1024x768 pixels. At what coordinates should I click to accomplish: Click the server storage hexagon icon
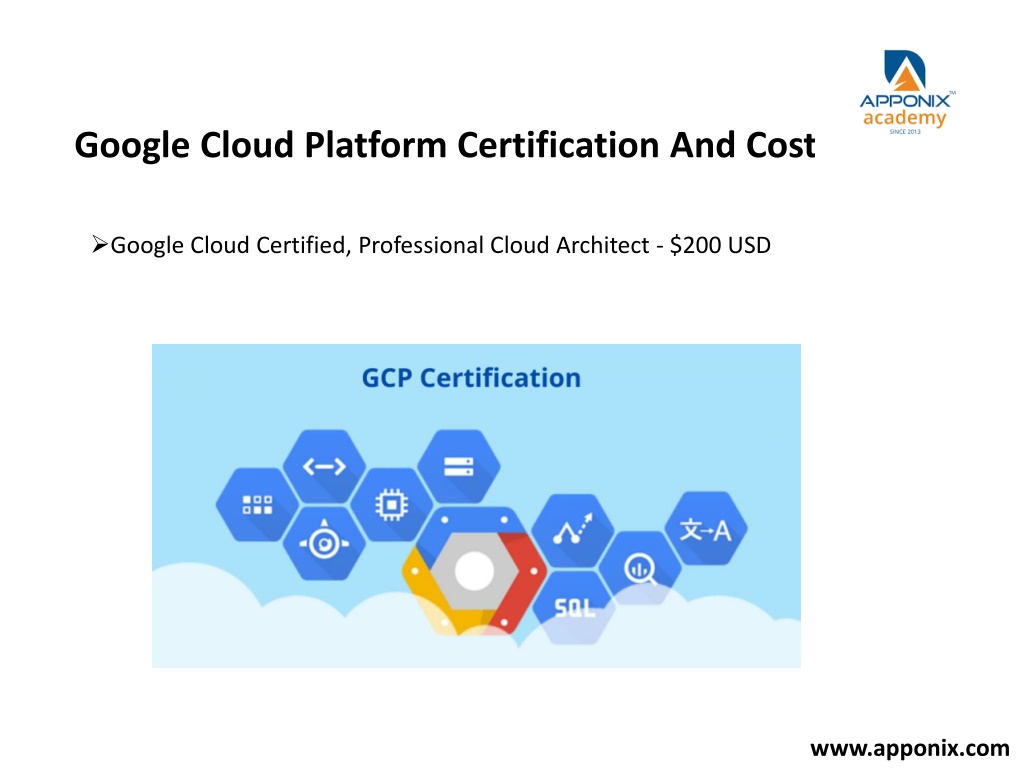(458, 466)
